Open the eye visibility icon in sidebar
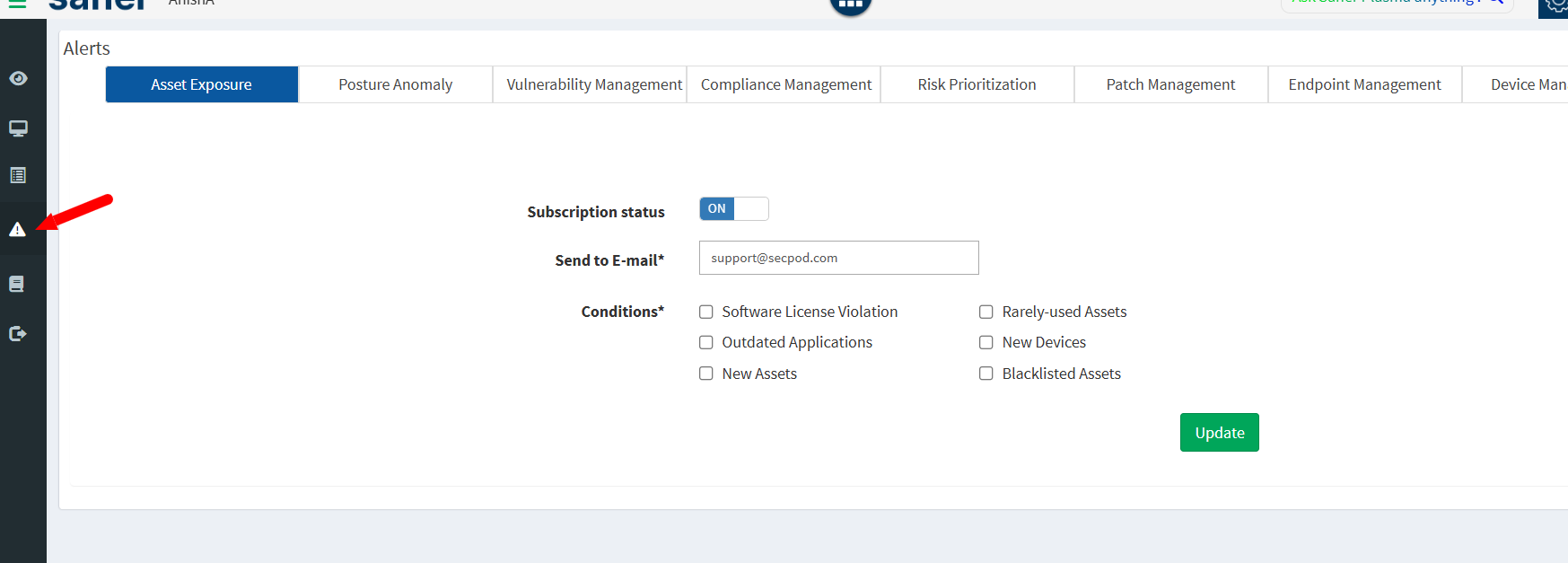This screenshot has width=1568, height=563. pyautogui.click(x=18, y=79)
